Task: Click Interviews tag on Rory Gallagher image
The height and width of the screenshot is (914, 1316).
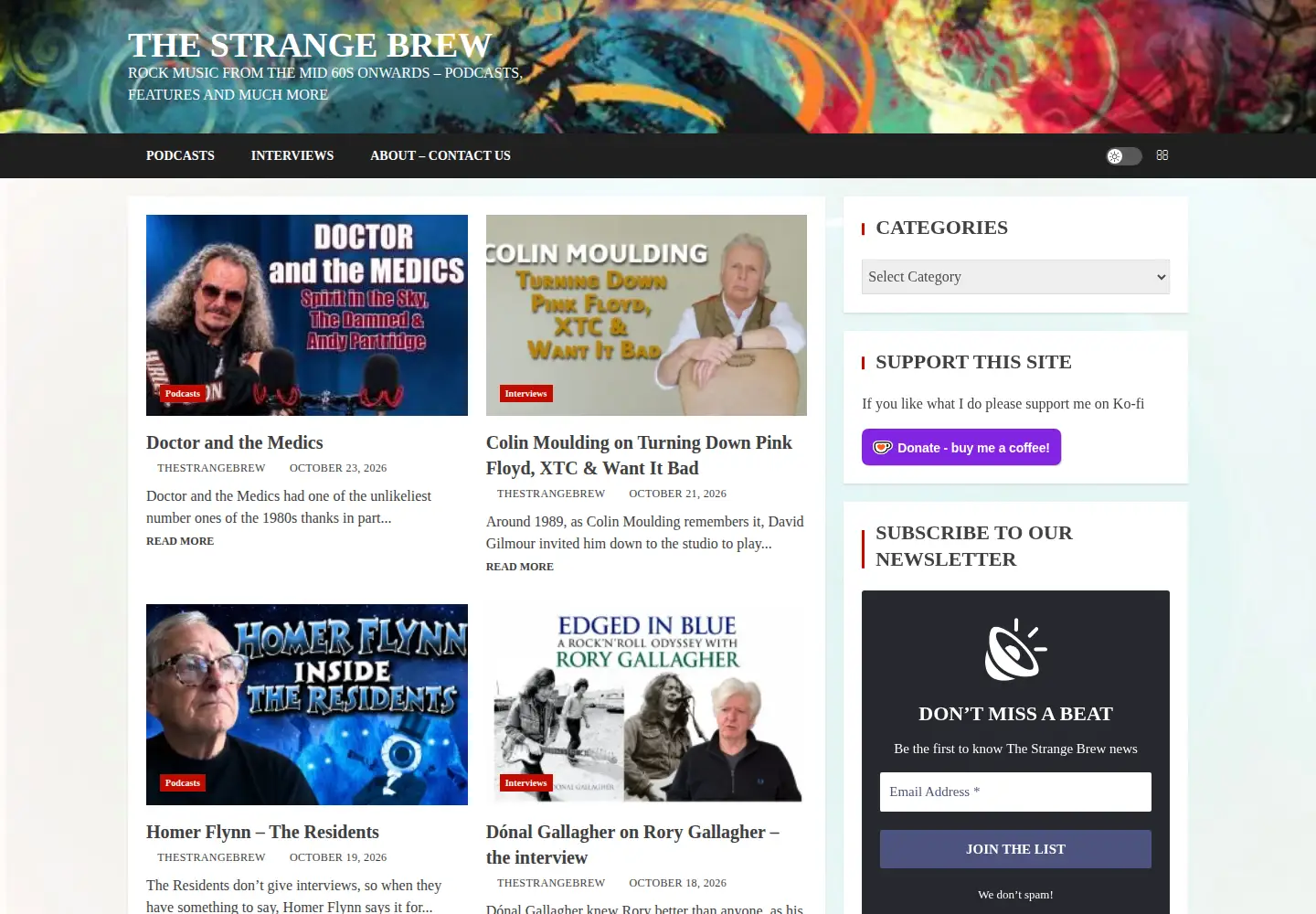Action: point(525,783)
